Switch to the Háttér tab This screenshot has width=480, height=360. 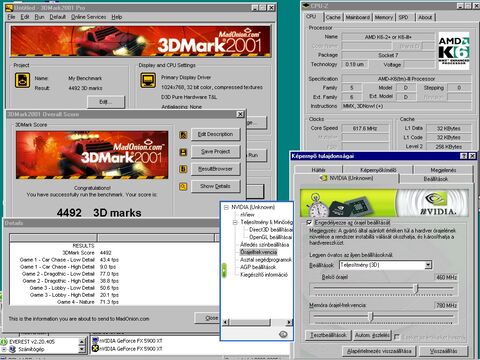[318, 170]
